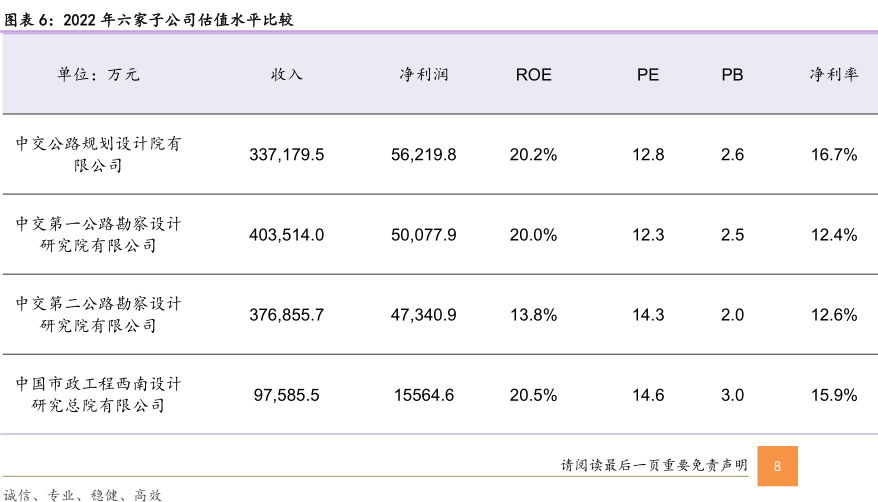Select the 中交公路规划设计院有限公司 row label
This screenshot has height=502, width=878.
click(98, 154)
